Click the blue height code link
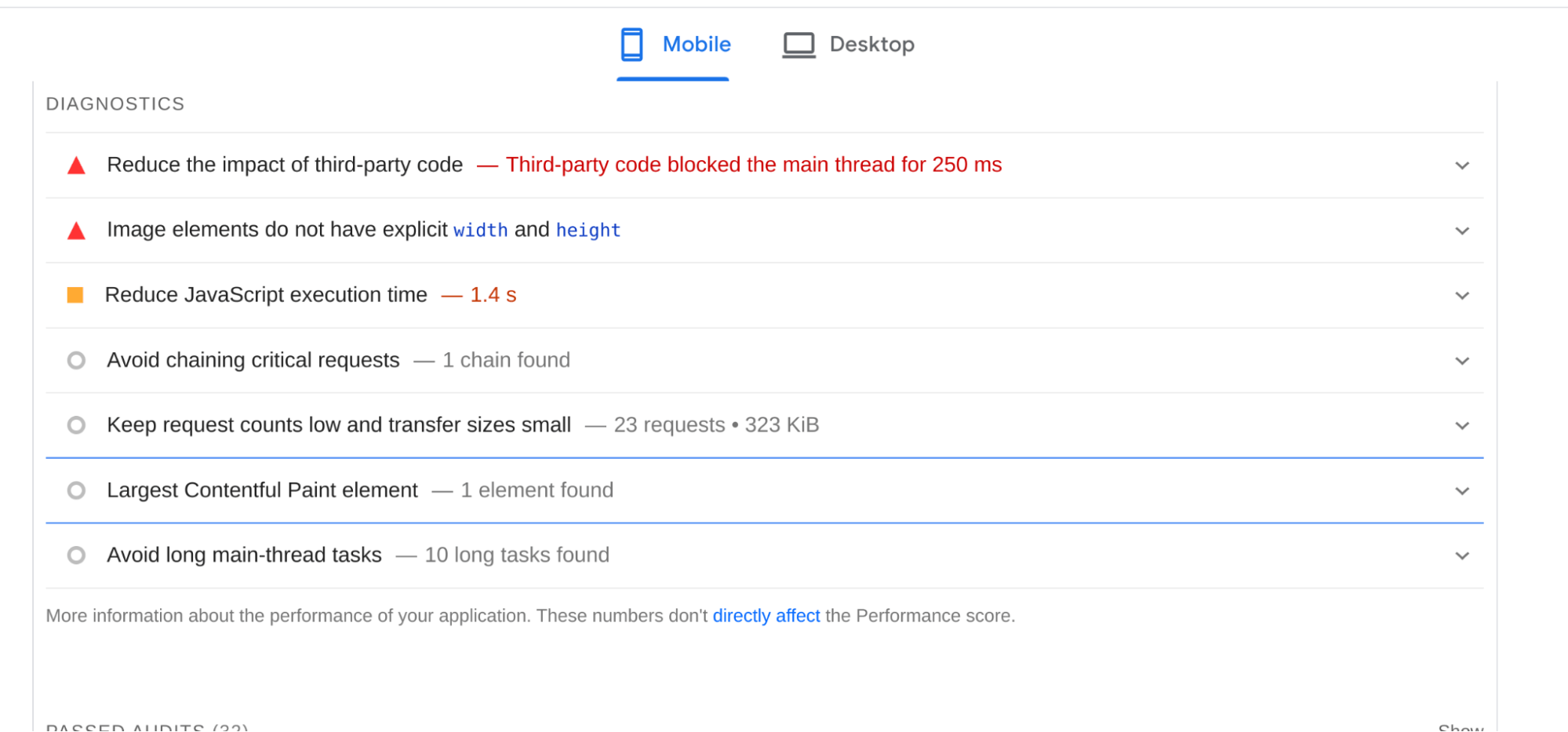 pyautogui.click(x=588, y=230)
